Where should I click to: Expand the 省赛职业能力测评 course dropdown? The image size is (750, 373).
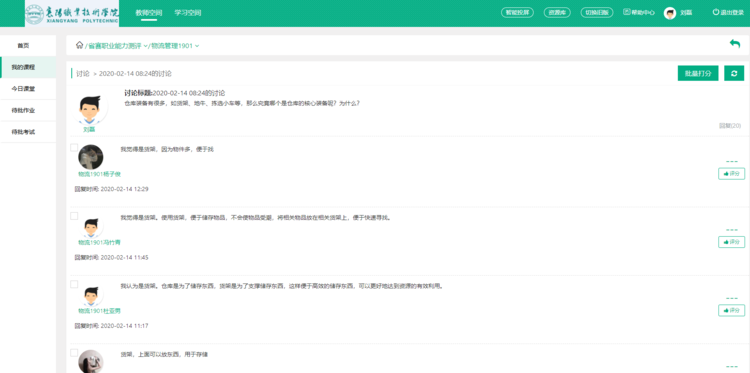coord(146,46)
